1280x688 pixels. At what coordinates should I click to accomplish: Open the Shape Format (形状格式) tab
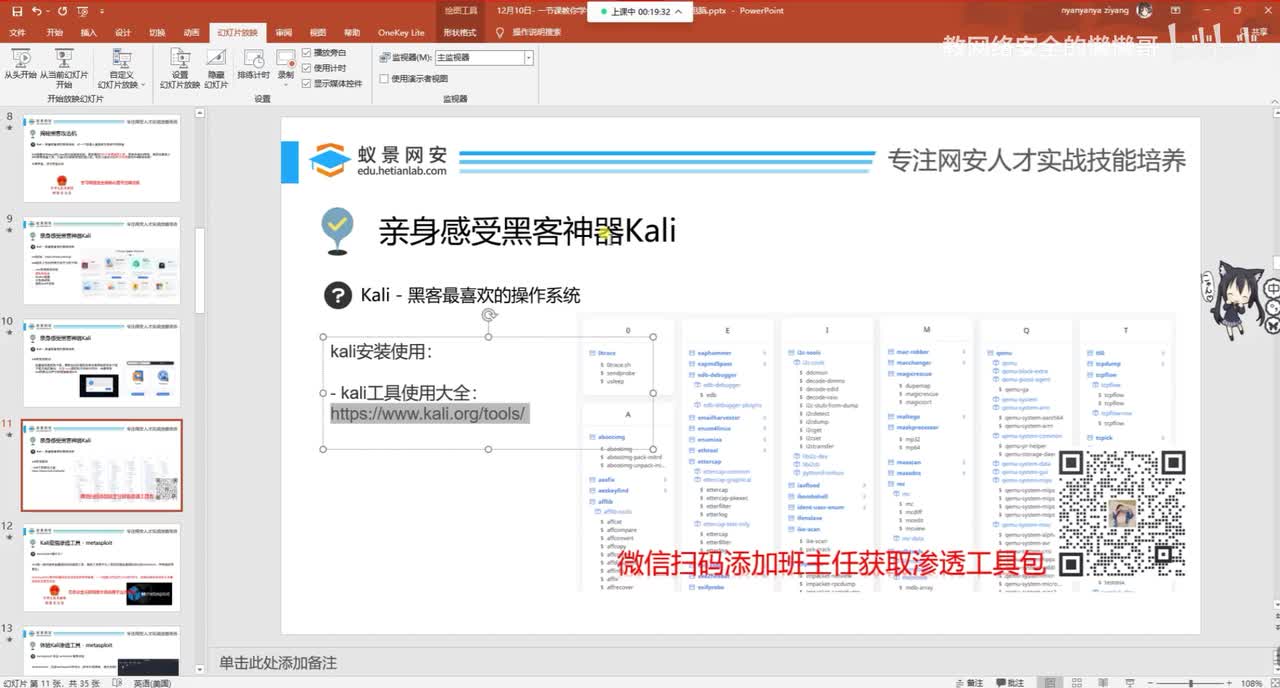click(462, 32)
